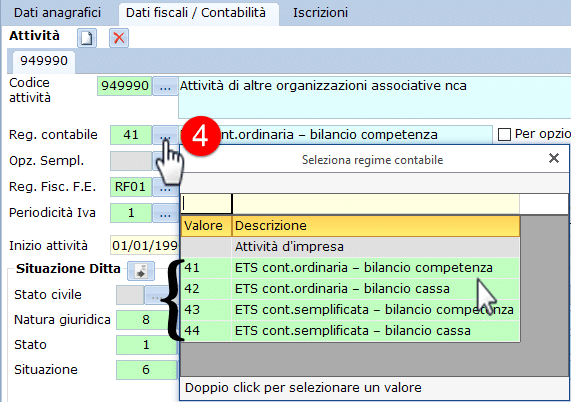Select ETS cont.semplificata – bilancio competenza row
The width and height of the screenshot is (571, 402).
[350, 310]
